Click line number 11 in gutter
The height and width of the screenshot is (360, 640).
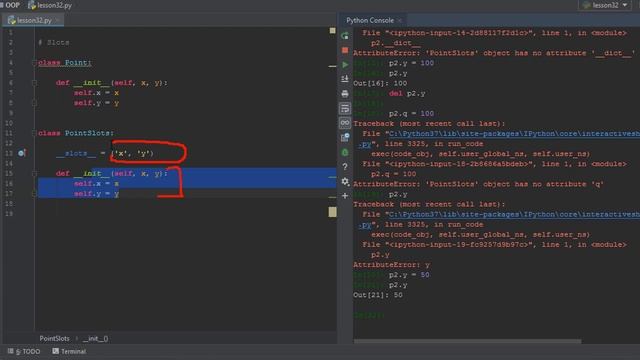point(9,133)
